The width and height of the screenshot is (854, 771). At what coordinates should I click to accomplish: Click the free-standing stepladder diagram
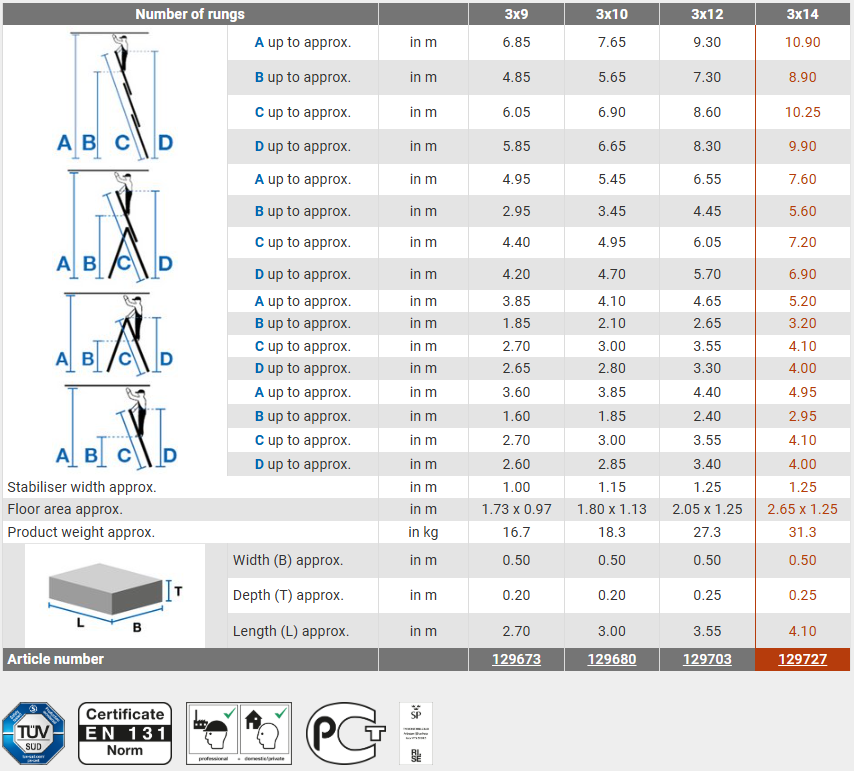click(x=115, y=334)
